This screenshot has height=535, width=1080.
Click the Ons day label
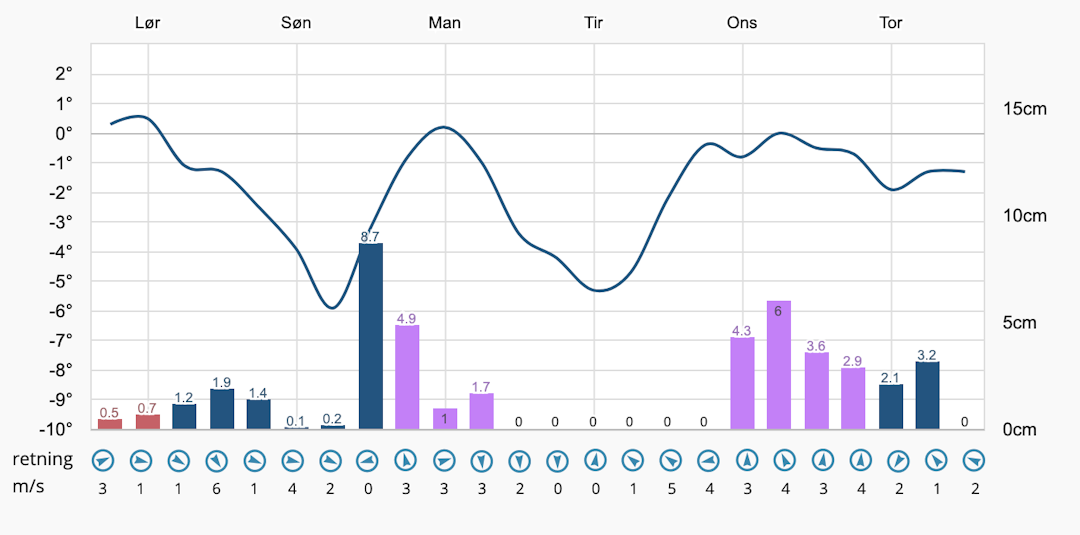click(742, 22)
